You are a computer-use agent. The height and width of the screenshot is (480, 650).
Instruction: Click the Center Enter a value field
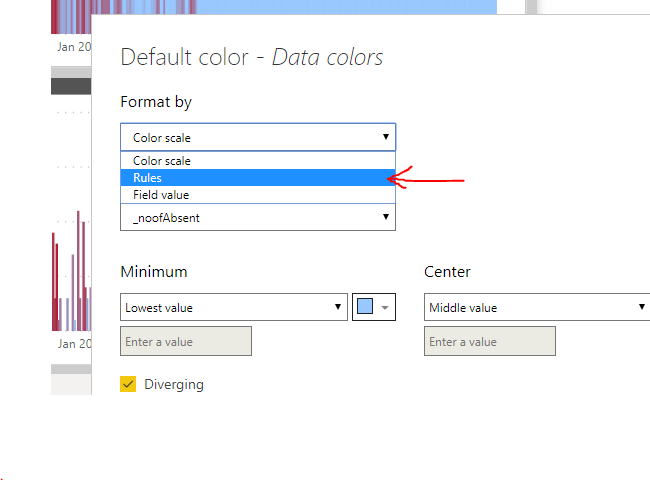click(490, 341)
